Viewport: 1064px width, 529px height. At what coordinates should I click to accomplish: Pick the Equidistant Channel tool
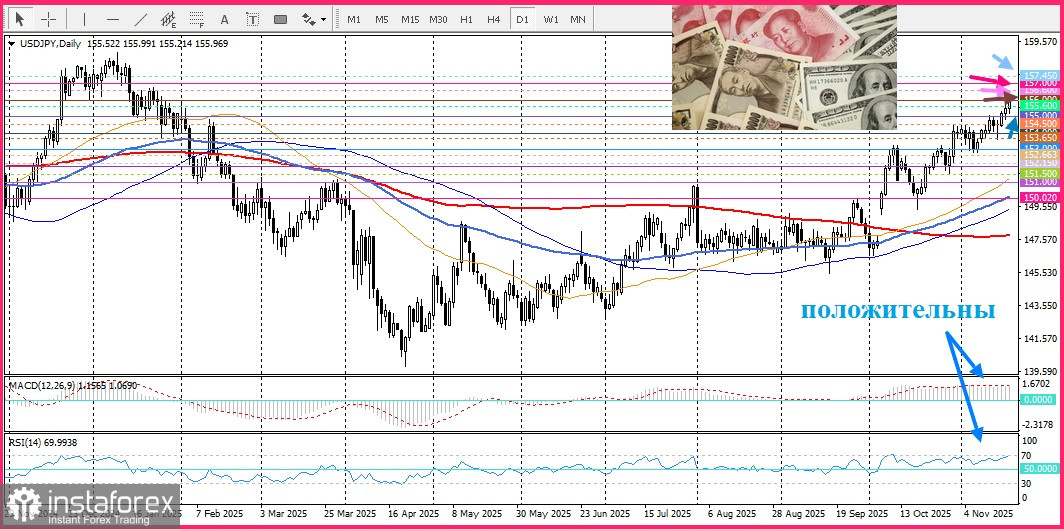coord(169,19)
